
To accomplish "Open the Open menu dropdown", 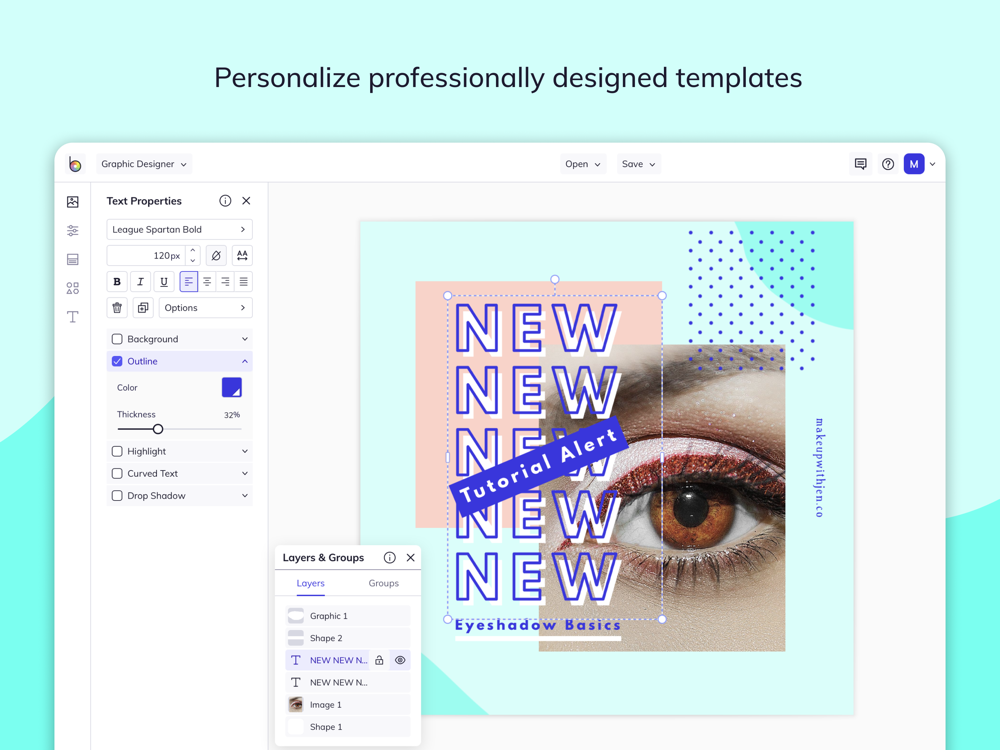I will pos(583,164).
